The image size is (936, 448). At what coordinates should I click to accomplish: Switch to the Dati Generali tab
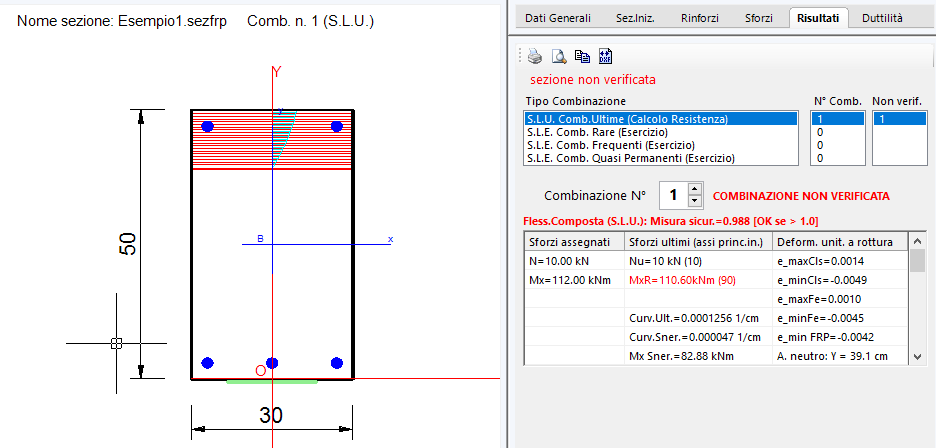[x=558, y=18]
